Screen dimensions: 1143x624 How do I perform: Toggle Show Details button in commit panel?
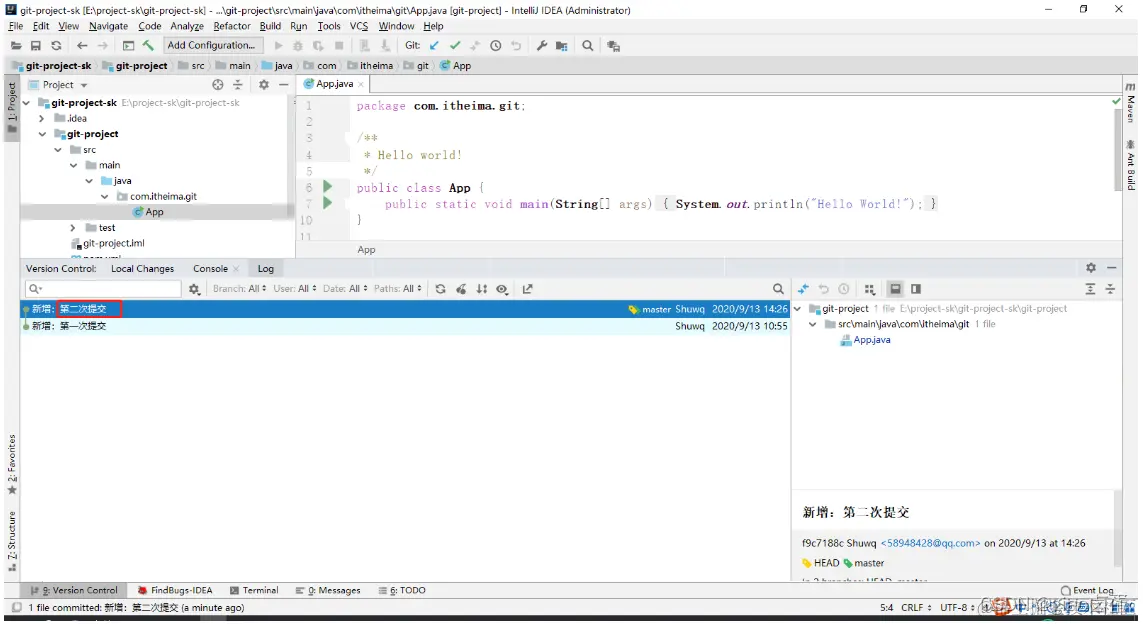coord(895,289)
